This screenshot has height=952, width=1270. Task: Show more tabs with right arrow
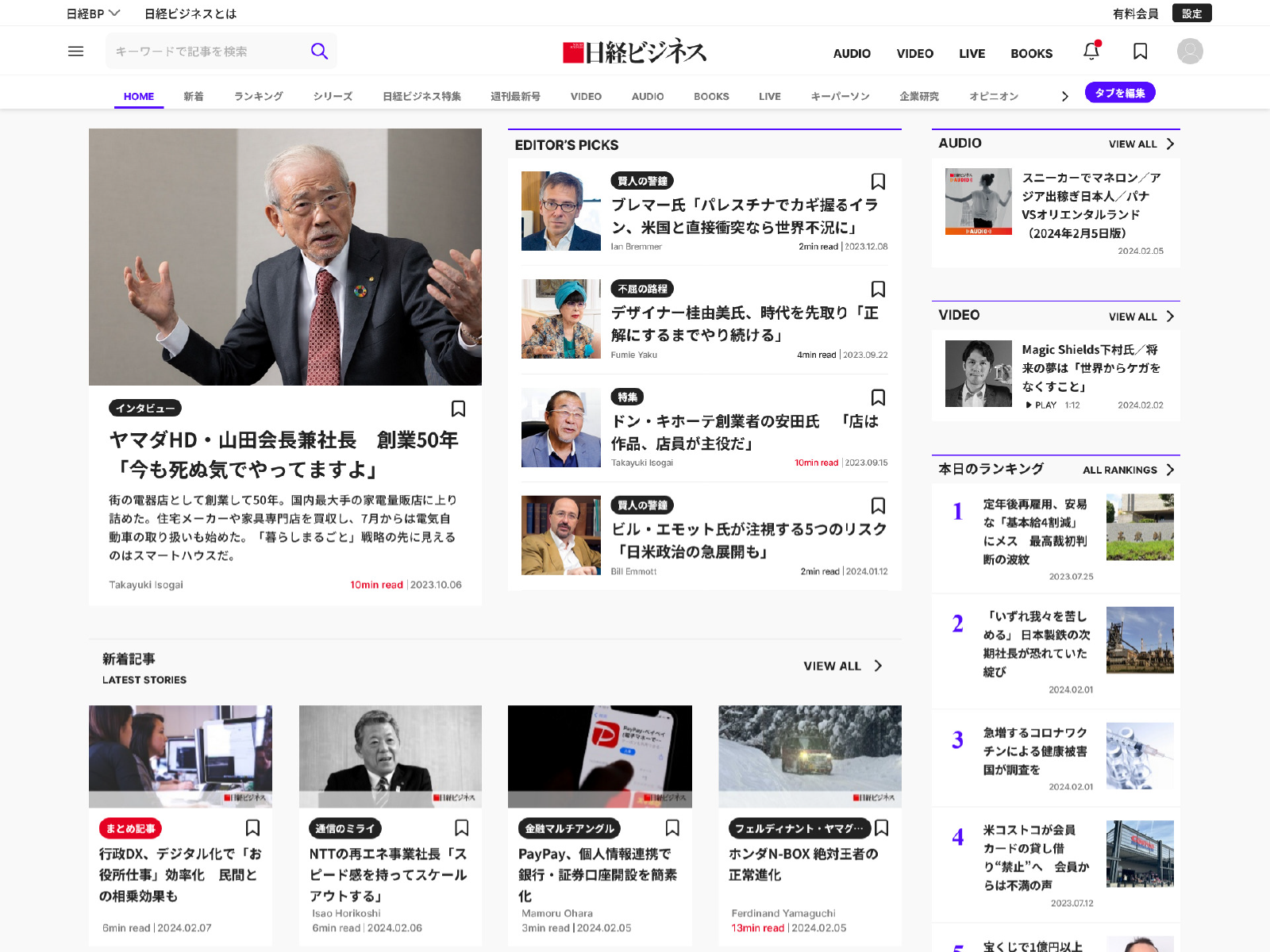[x=1064, y=96]
